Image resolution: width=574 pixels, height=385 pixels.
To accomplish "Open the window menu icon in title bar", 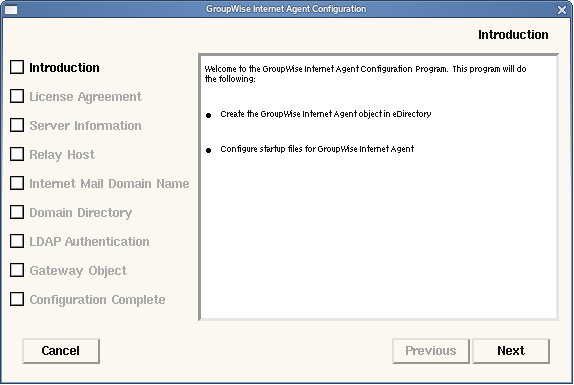I will click(11, 10).
